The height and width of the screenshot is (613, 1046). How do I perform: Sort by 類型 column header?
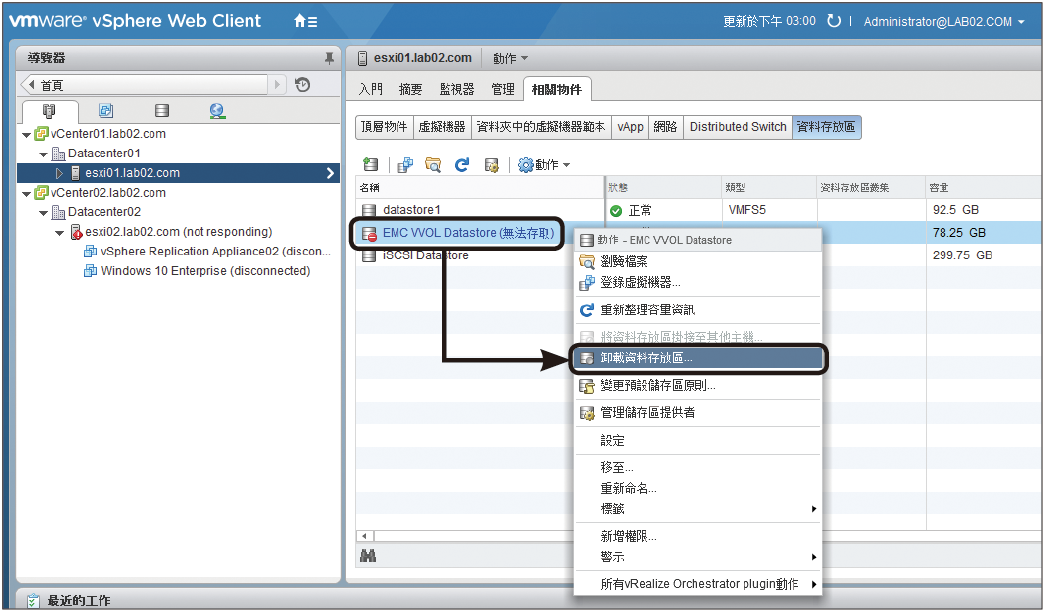[x=769, y=187]
